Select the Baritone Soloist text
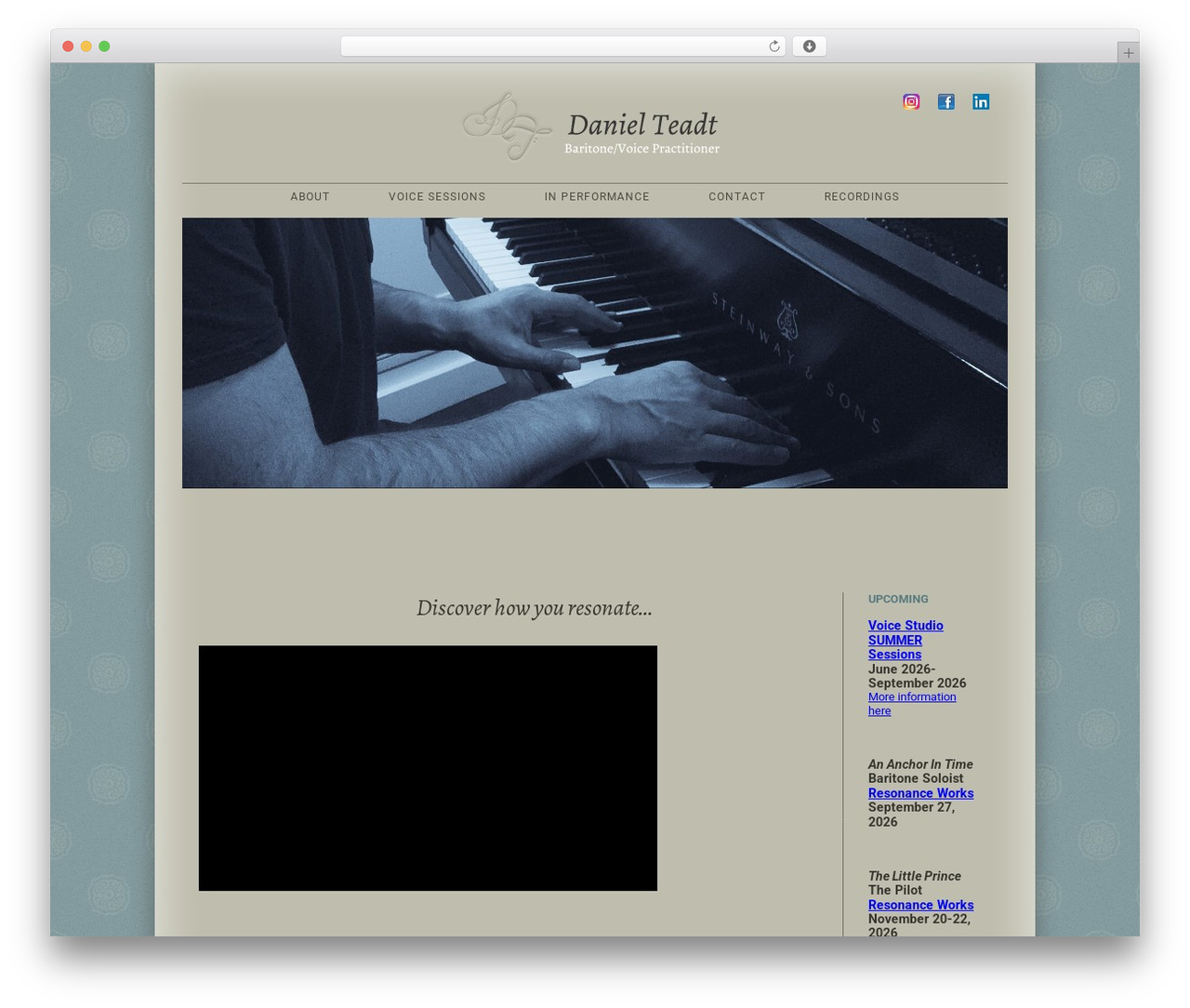The height and width of the screenshot is (1008, 1190). [916, 778]
